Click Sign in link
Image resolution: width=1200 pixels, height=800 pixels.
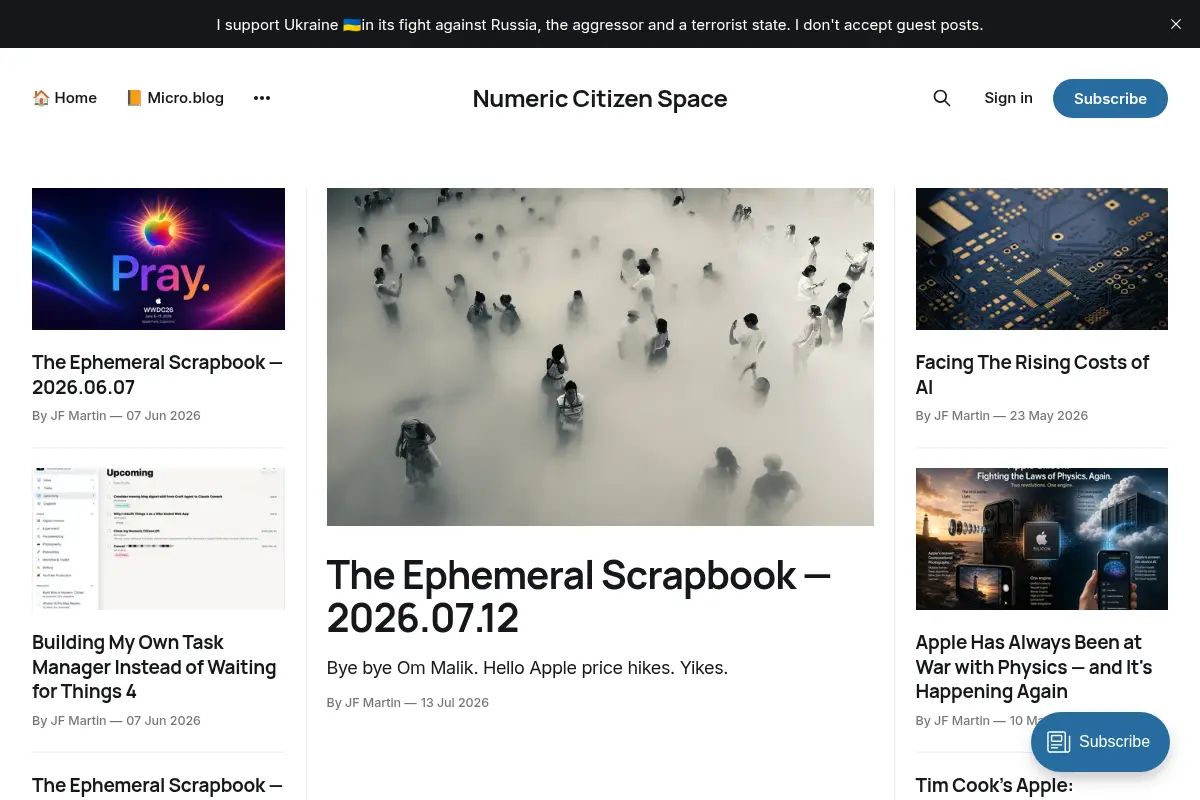click(1008, 98)
